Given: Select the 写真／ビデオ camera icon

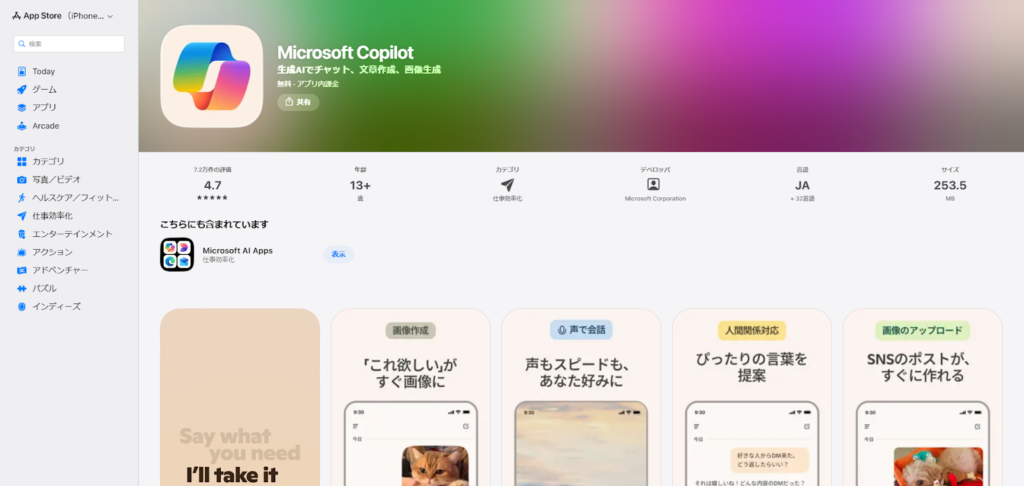Looking at the screenshot, I should point(22,180).
